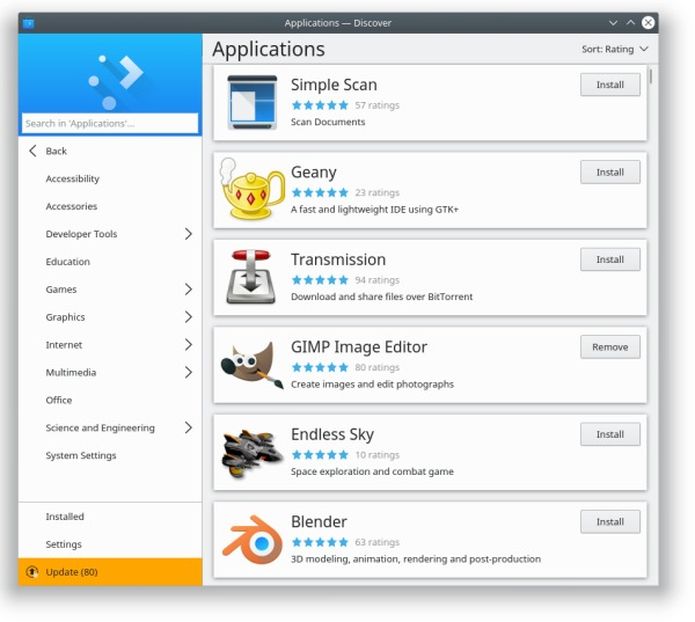Go to the Installed page
The height and width of the screenshot is (622, 695).
coord(110,516)
